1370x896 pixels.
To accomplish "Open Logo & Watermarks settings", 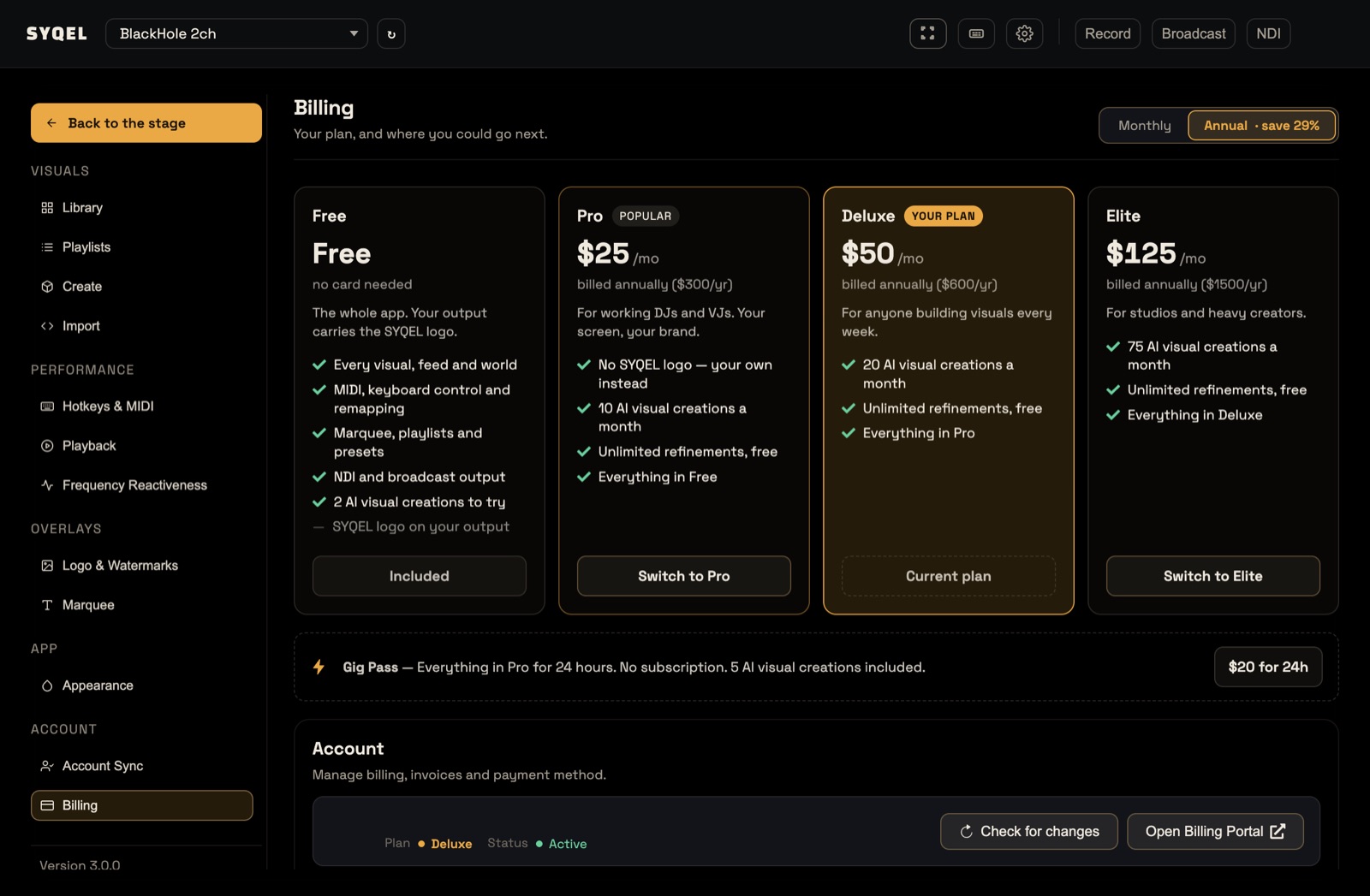I will tap(142, 566).
